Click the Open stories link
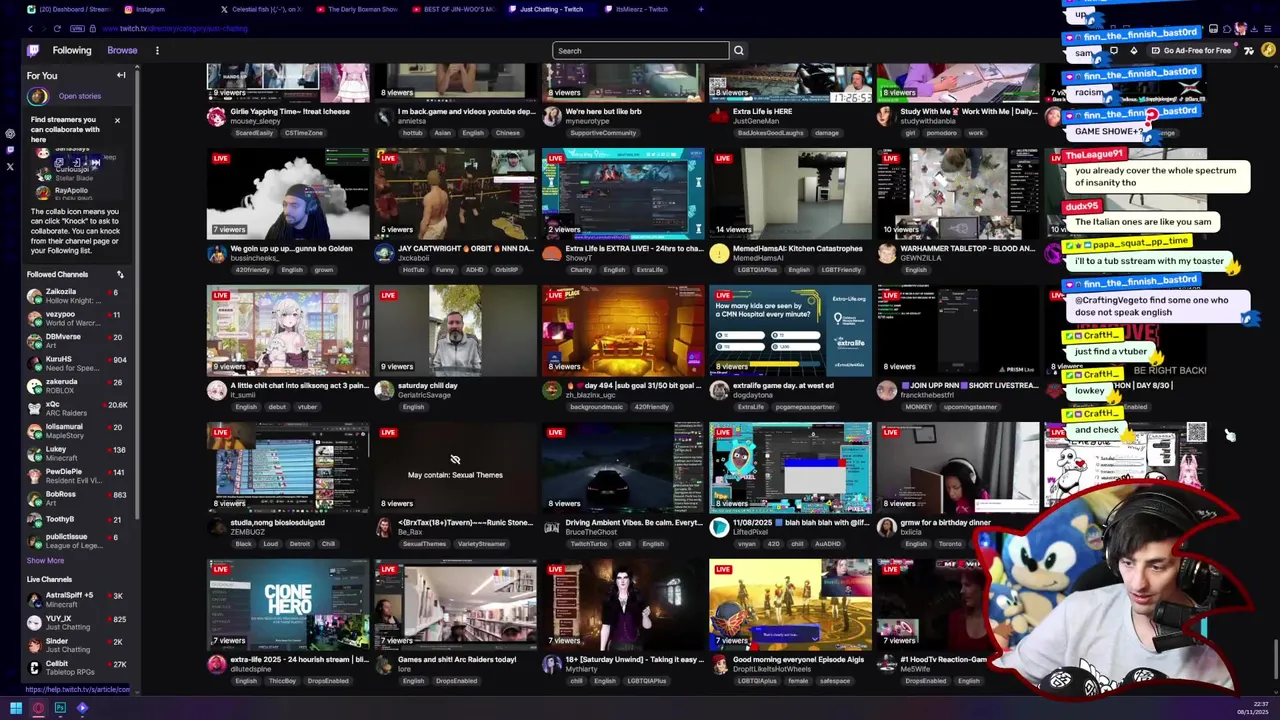The width and height of the screenshot is (1280, 720). click(x=80, y=96)
